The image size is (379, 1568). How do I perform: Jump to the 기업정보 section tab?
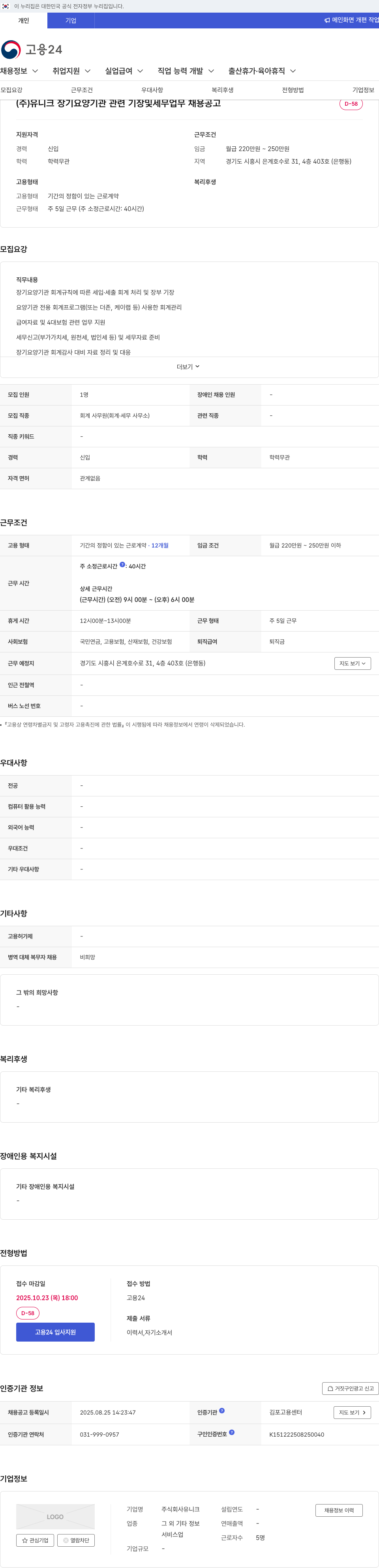[363, 90]
